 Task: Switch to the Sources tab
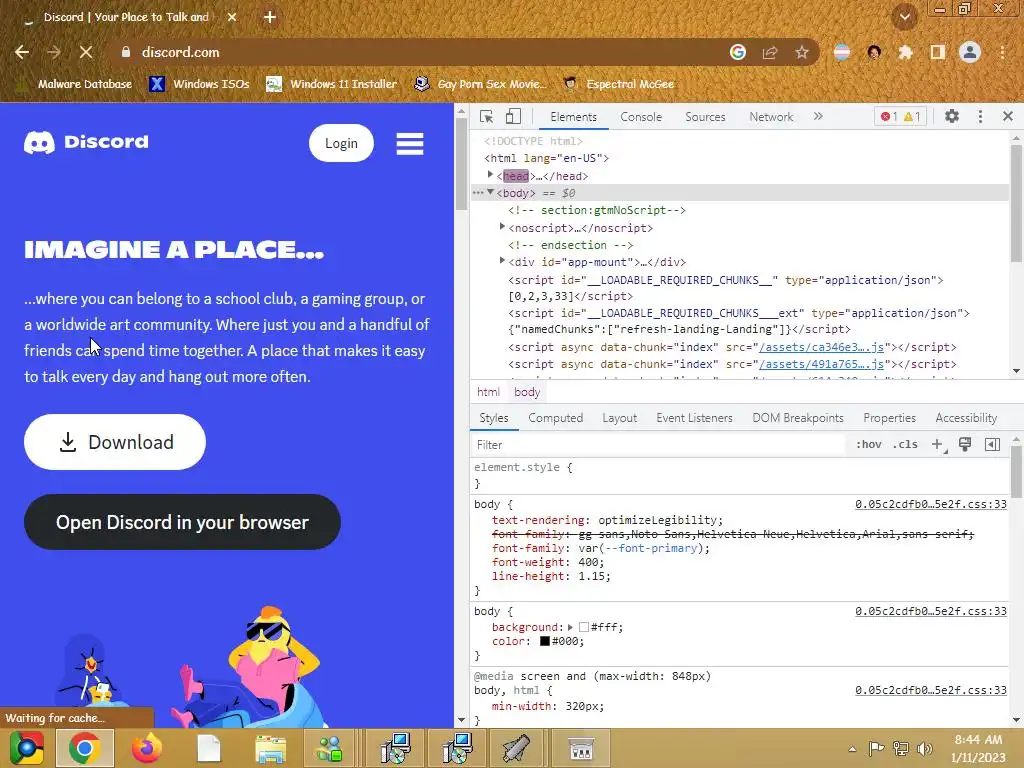(x=705, y=117)
